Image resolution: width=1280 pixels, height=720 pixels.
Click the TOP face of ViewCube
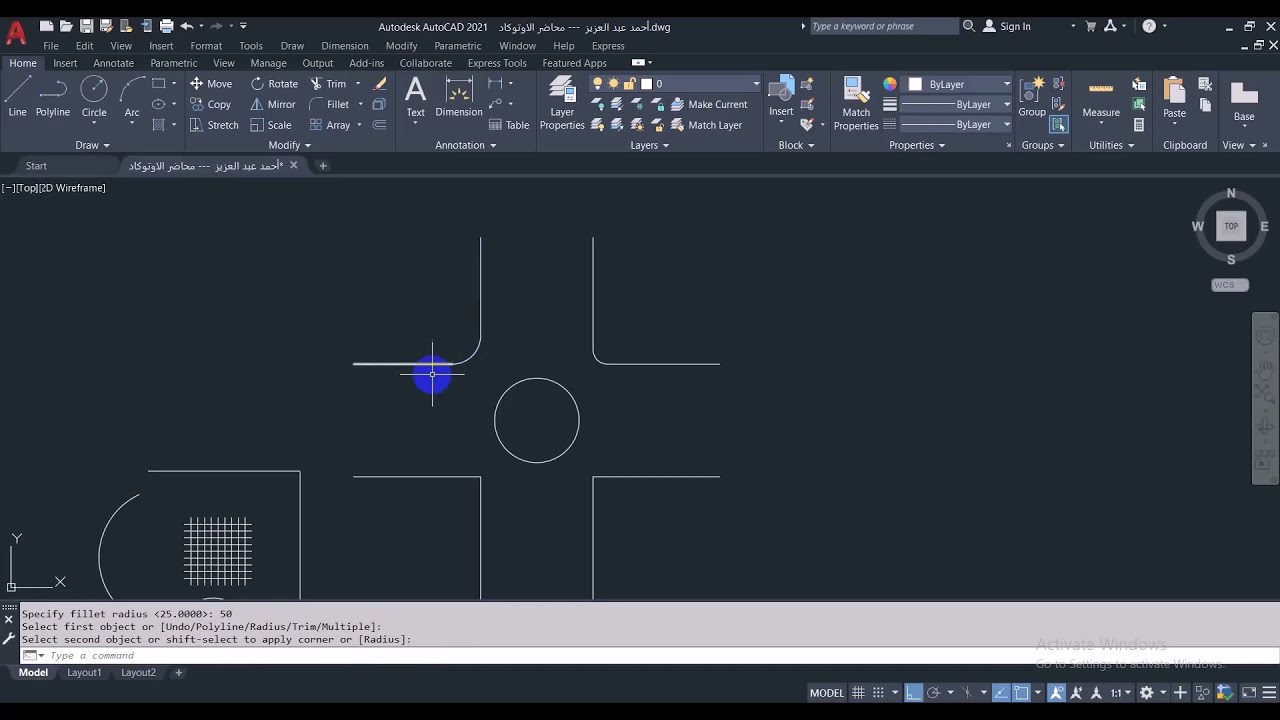(1231, 226)
